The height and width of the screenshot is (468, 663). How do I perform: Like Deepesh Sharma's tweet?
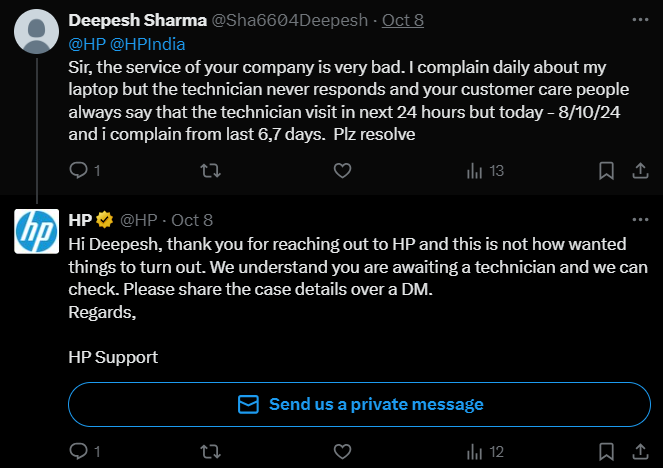coord(343,171)
